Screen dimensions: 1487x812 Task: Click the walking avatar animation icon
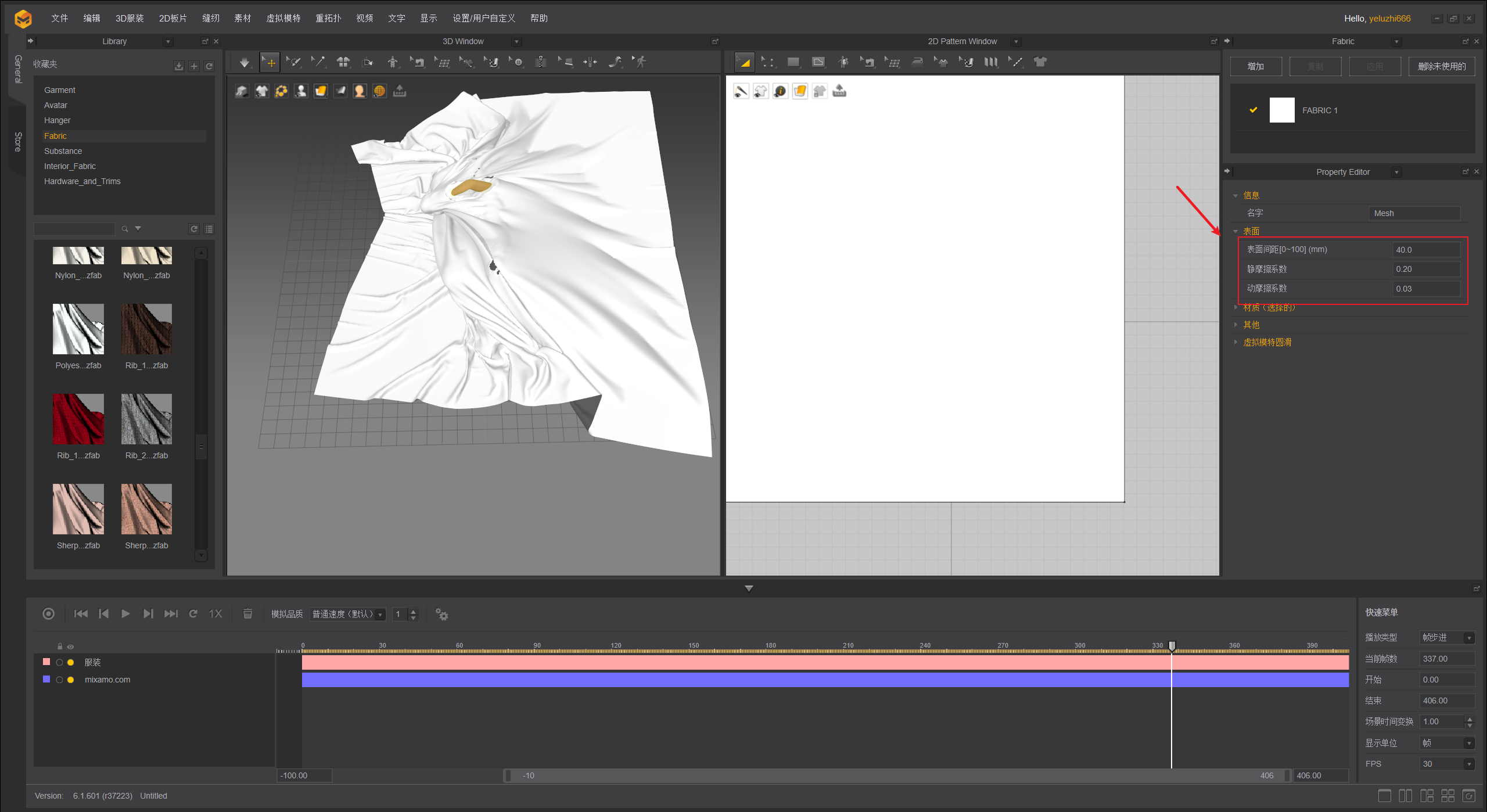click(x=640, y=62)
